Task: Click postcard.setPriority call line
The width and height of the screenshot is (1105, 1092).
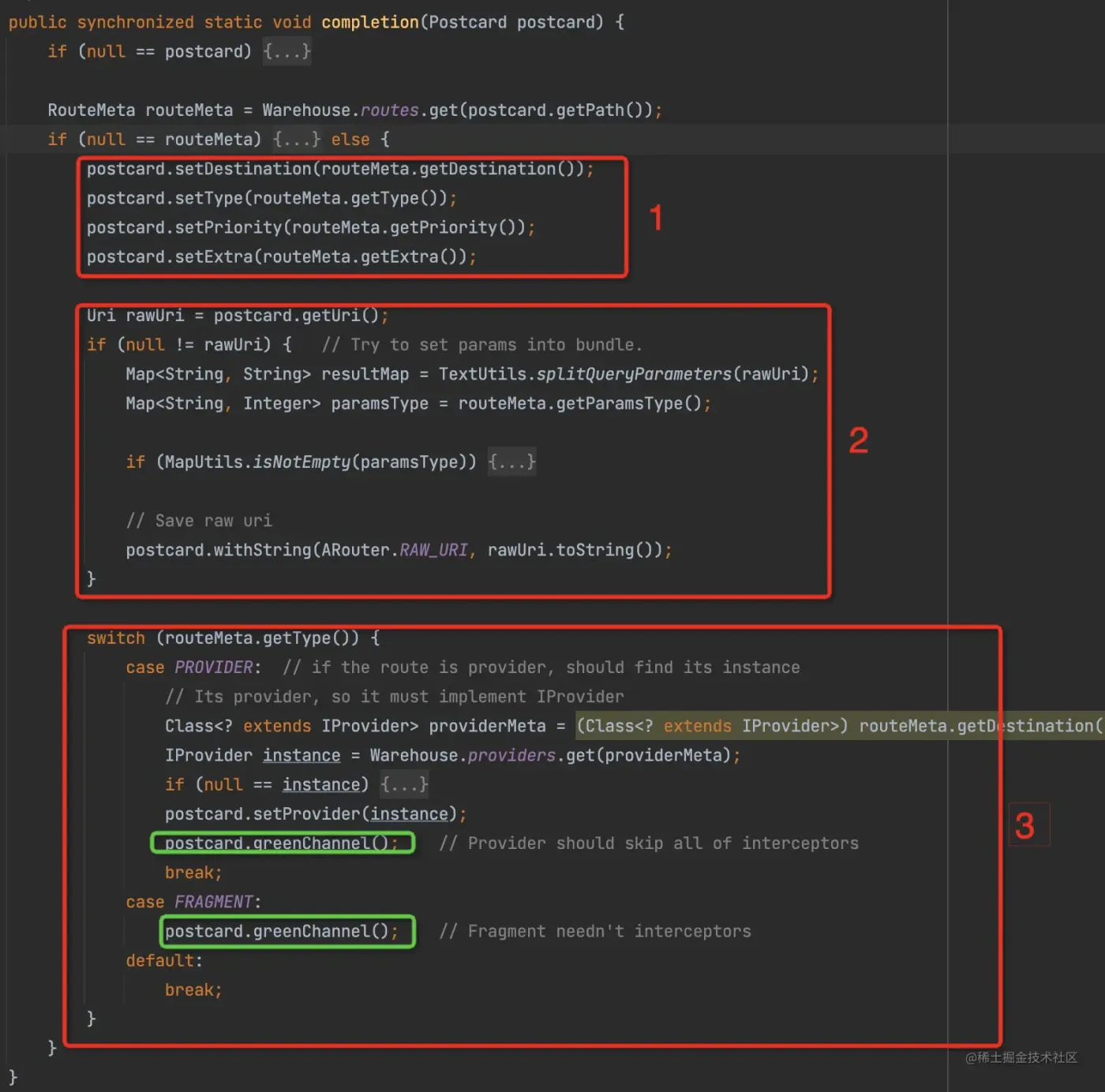Action: (311, 227)
